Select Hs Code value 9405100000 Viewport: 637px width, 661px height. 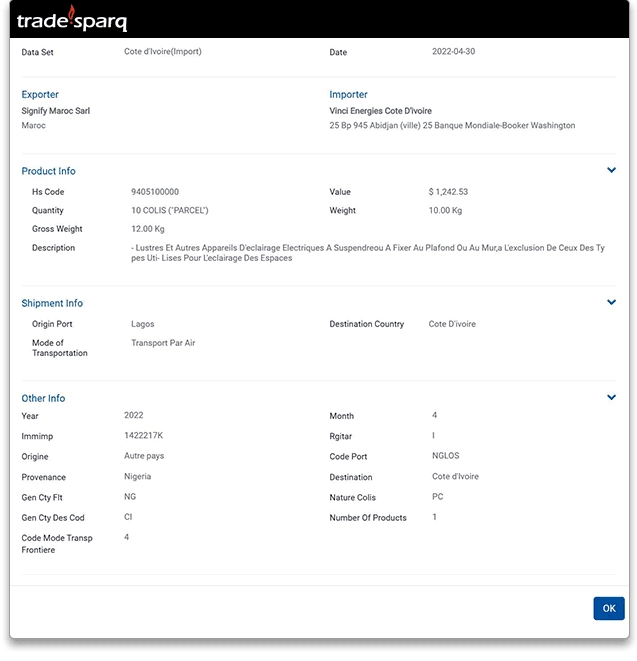155,192
